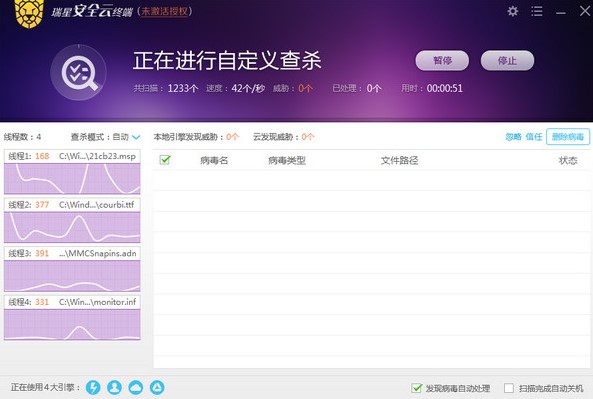Click the 线程4 activity graph

[x=72, y=324]
